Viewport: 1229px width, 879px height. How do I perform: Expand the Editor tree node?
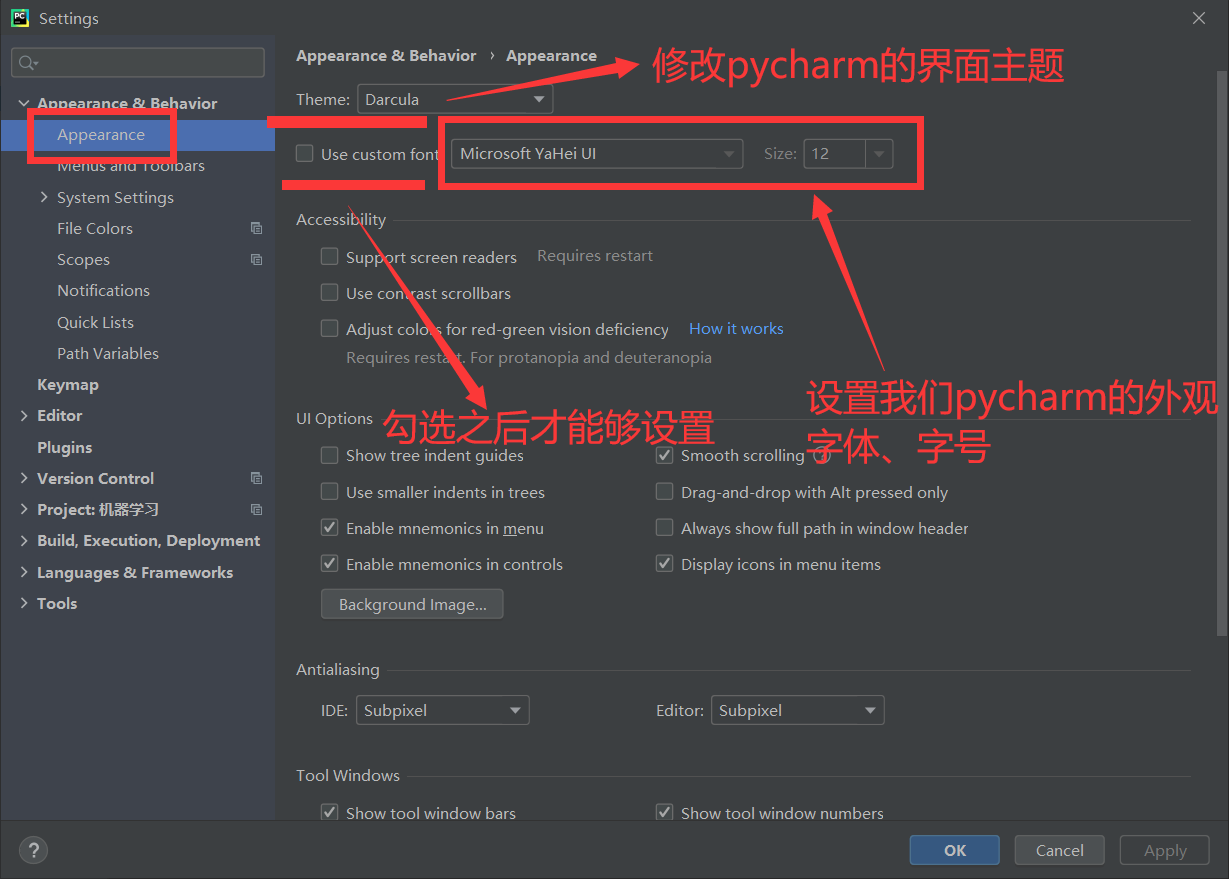(25, 415)
